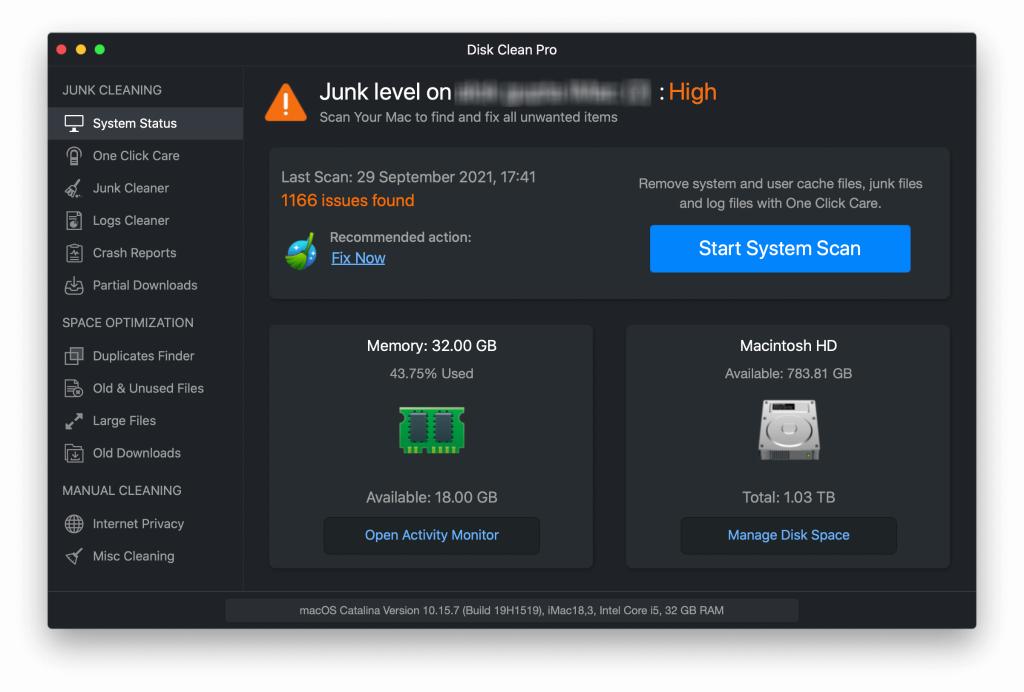Launch the Duplicates Finder

[73, 355]
